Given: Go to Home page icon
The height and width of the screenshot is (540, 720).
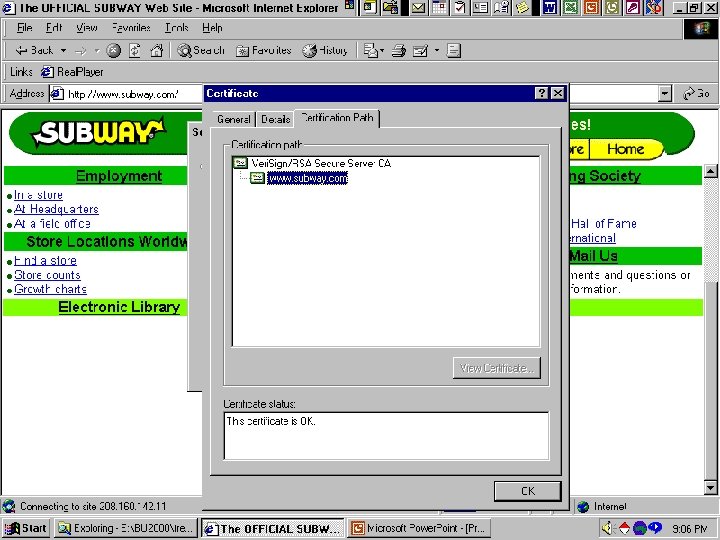Looking at the screenshot, I should (157, 51).
